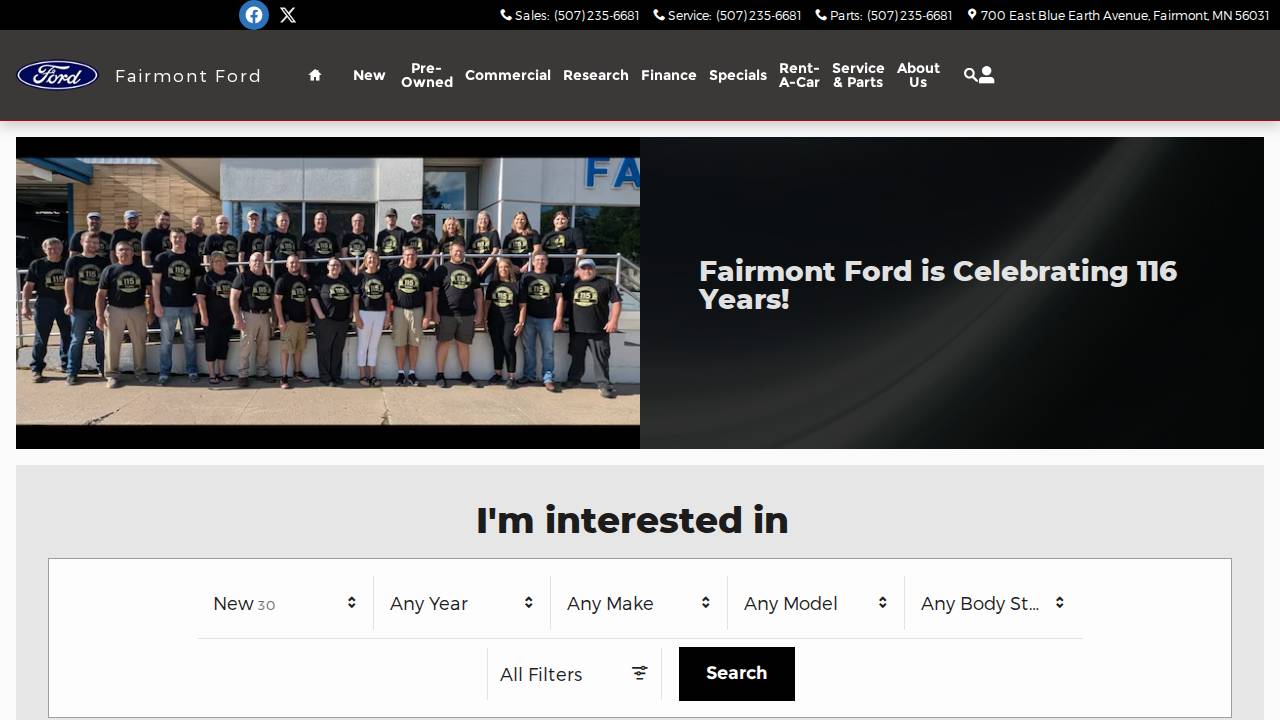Click the home icon in the navigation bar
Screen dimensions: 1280x720
click(314, 75)
